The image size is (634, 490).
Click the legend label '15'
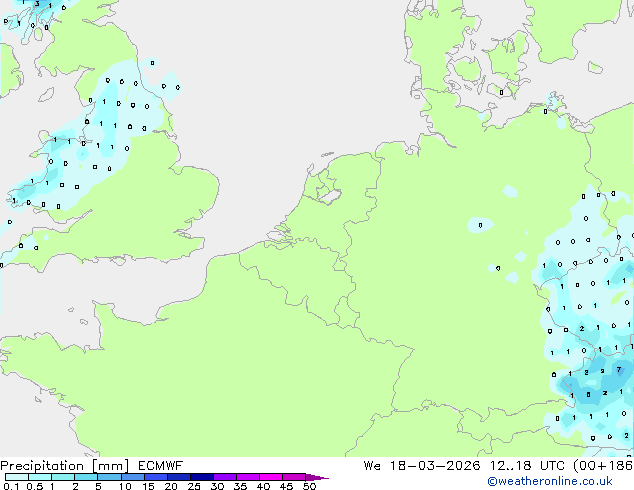click(x=148, y=486)
